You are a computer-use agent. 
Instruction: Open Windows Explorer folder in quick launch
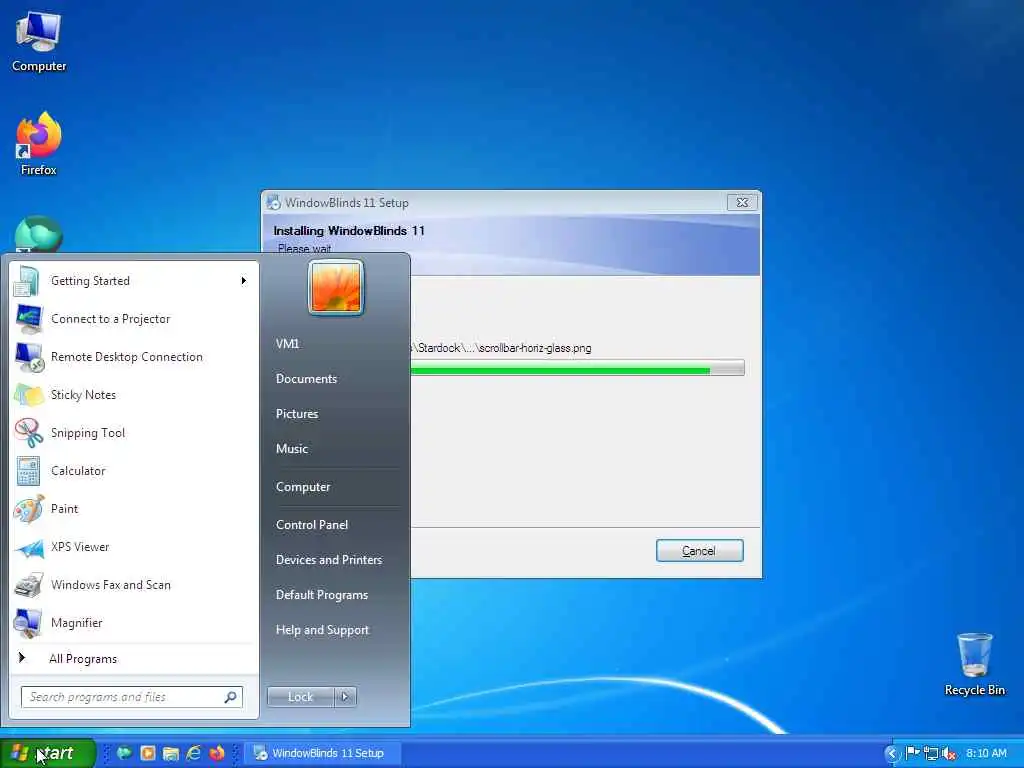(170, 753)
